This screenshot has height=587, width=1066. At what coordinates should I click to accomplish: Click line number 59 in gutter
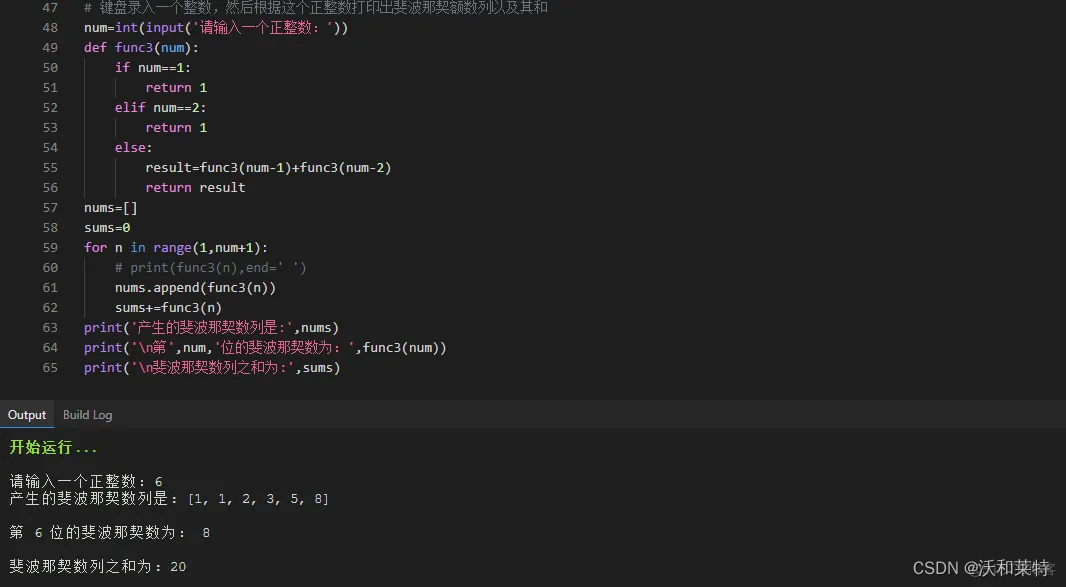[x=50, y=248]
